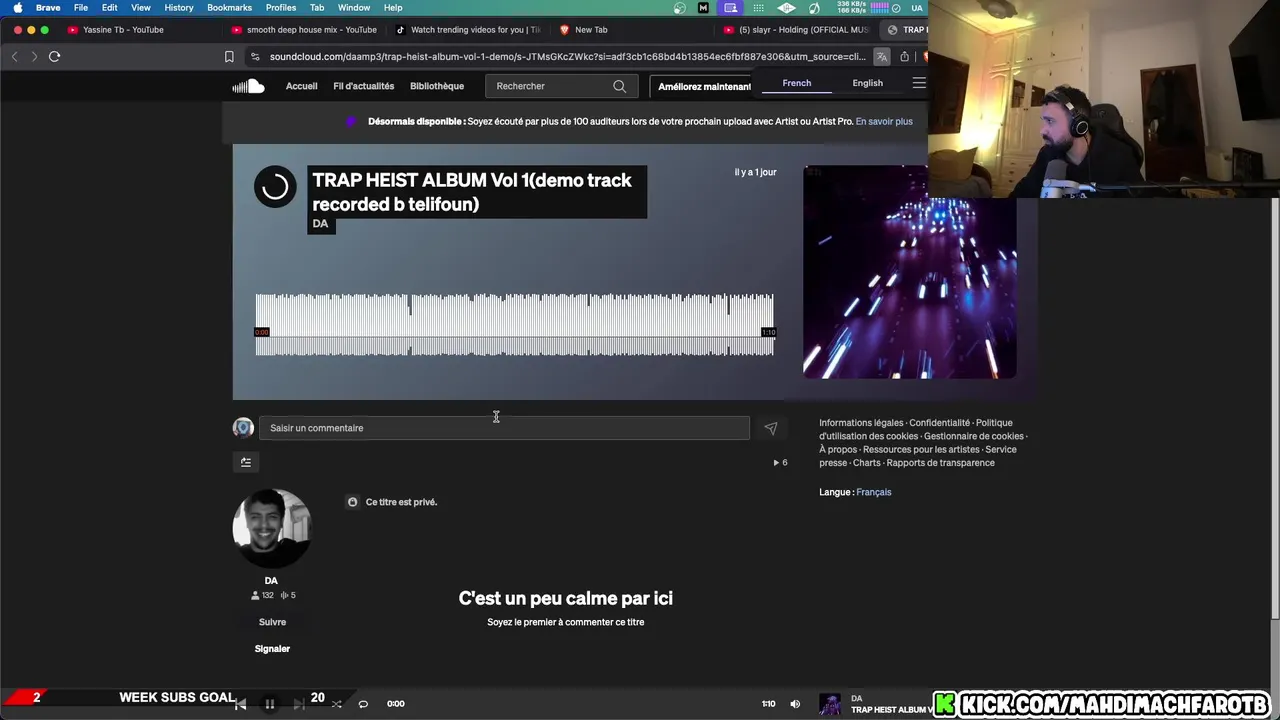1280x720 pixels.
Task: Click the translate icon in the address bar
Action: point(881,57)
